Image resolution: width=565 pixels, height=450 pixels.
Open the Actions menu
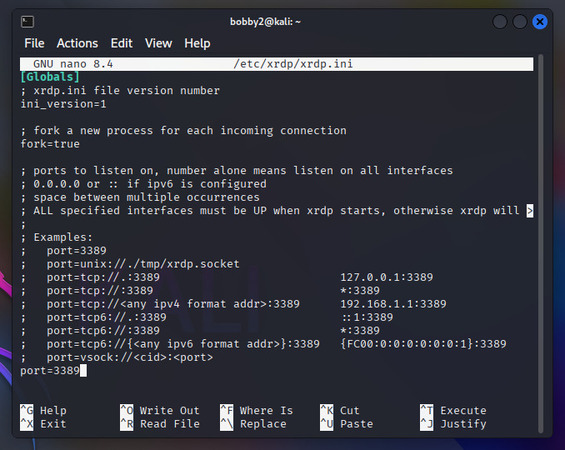77,43
